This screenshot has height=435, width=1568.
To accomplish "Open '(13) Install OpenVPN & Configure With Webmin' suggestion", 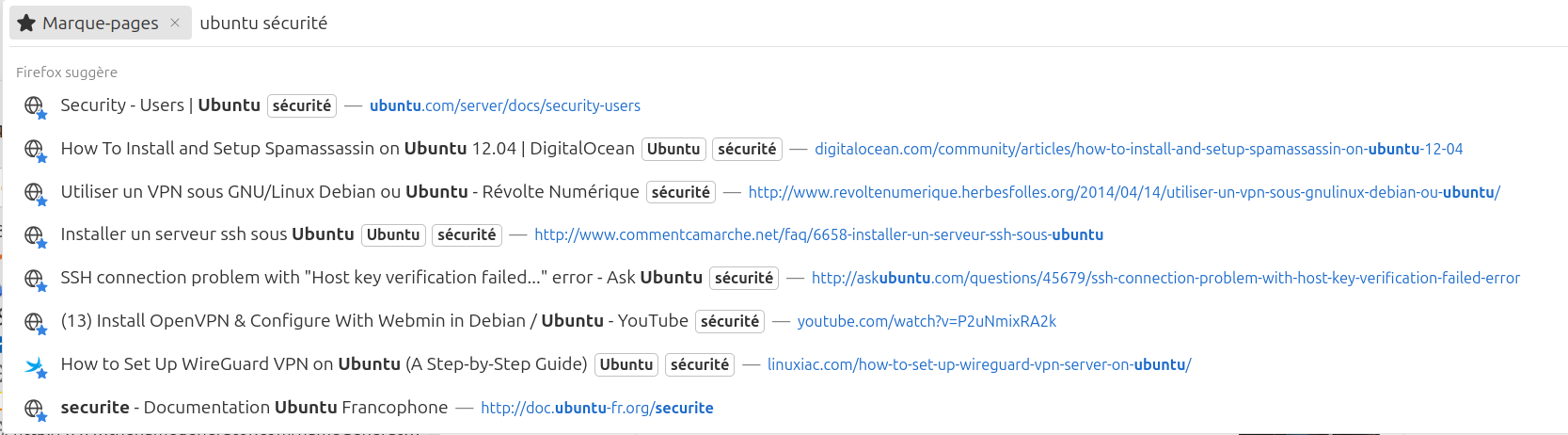I will pyautogui.click(x=784, y=321).
